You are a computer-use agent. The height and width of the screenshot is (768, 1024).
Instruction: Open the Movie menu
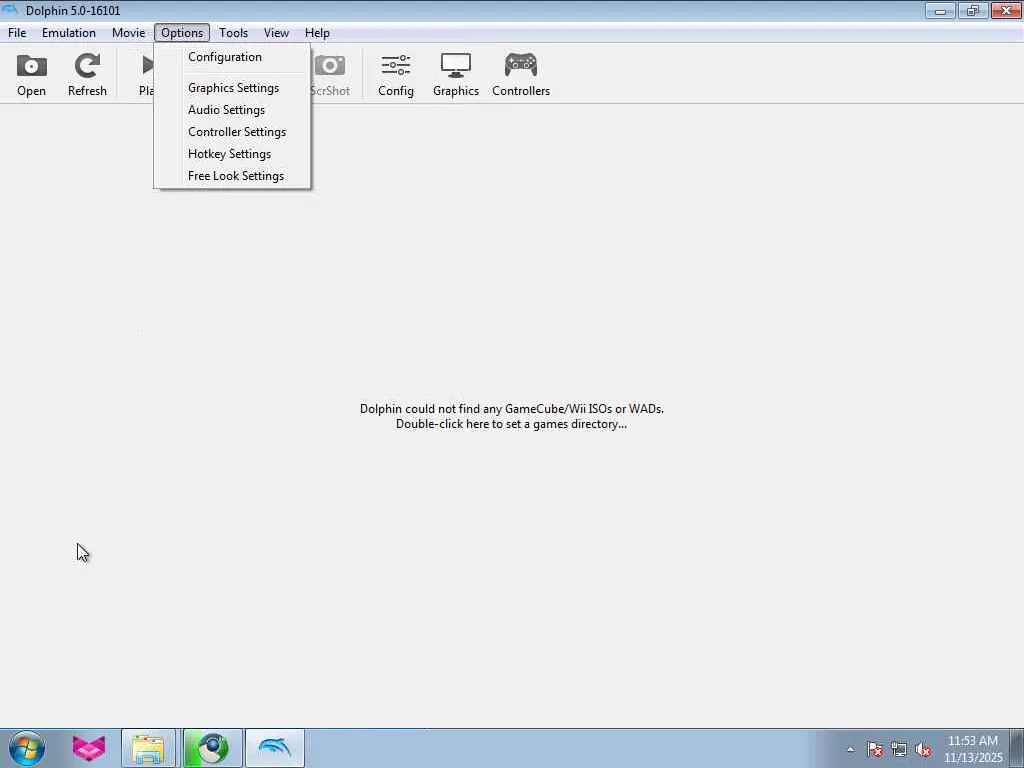point(128,33)
